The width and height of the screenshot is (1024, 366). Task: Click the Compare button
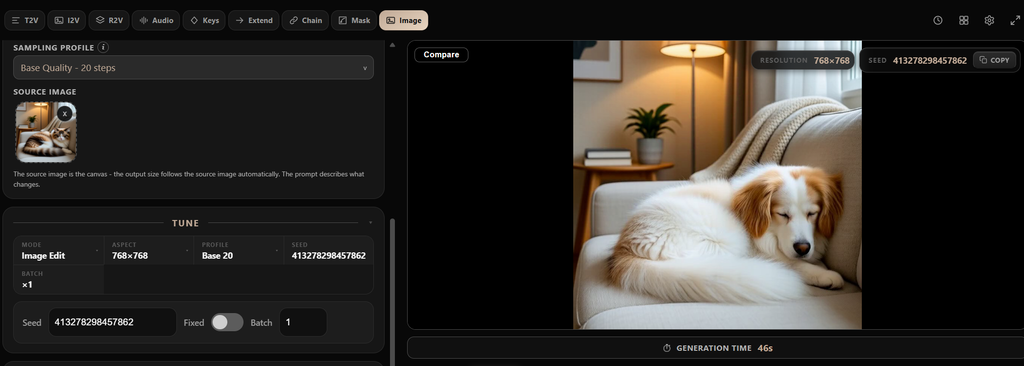[441, 55]
